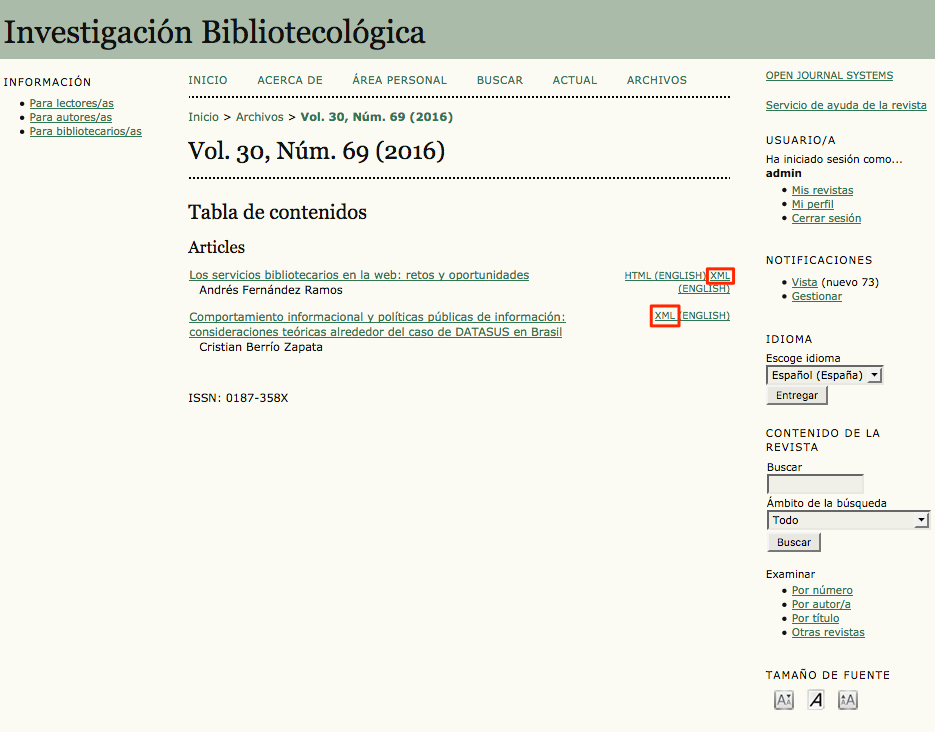Image resolution: width=935 pixels, height=732 pixels.
Task: Select the ACTUAL issue tab
Action: (x=575, y=80)
